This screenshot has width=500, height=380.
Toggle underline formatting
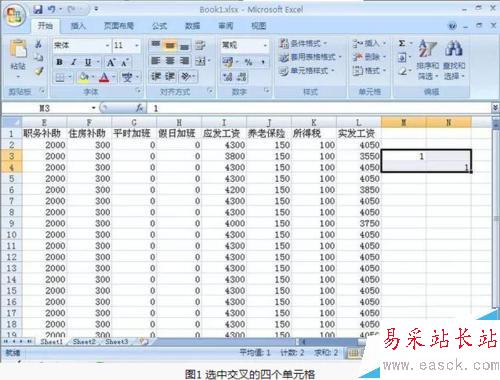pyautogui.click(x=88, y=62)
